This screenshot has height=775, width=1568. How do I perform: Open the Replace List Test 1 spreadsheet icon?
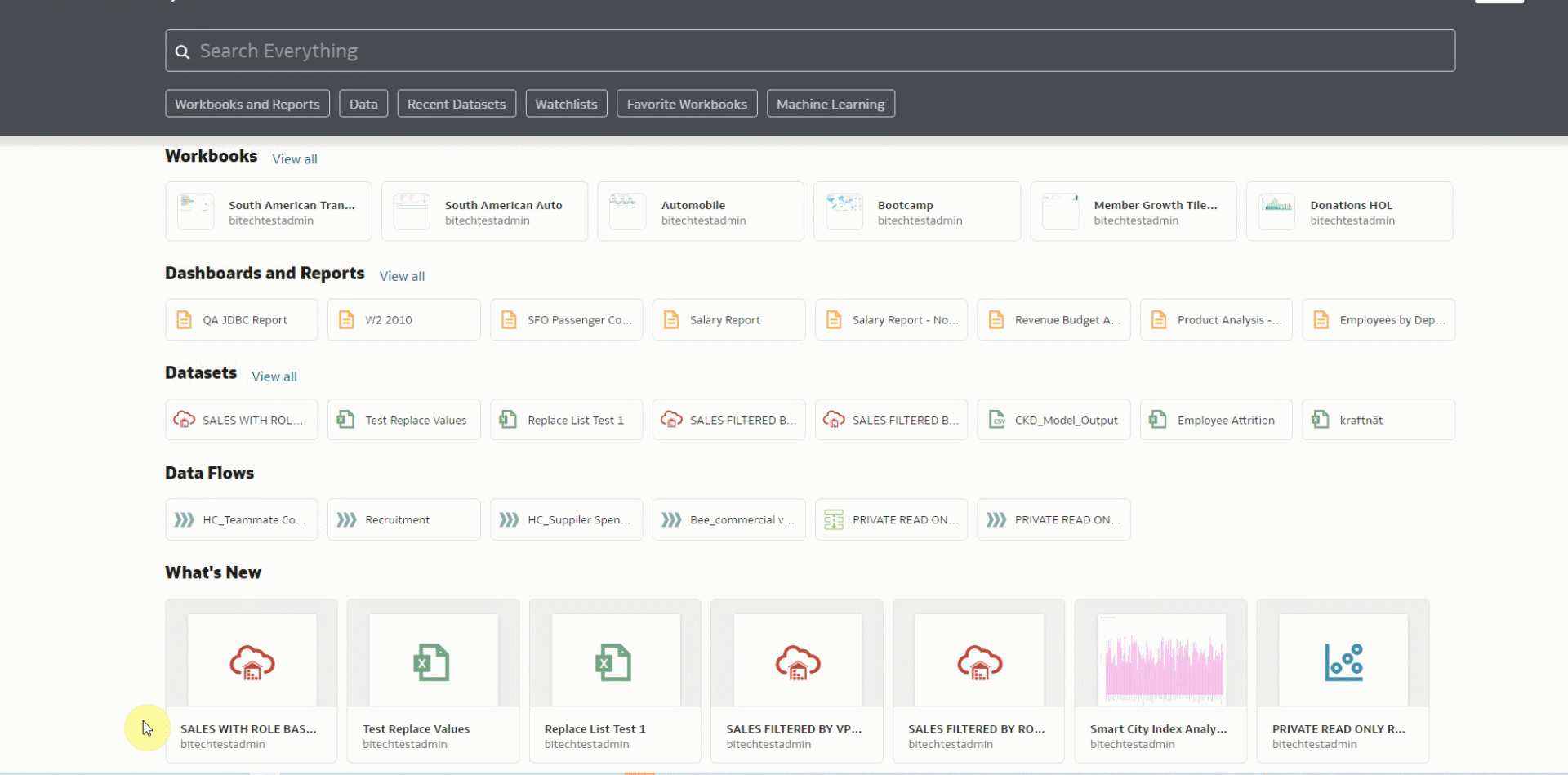[506, 419]
